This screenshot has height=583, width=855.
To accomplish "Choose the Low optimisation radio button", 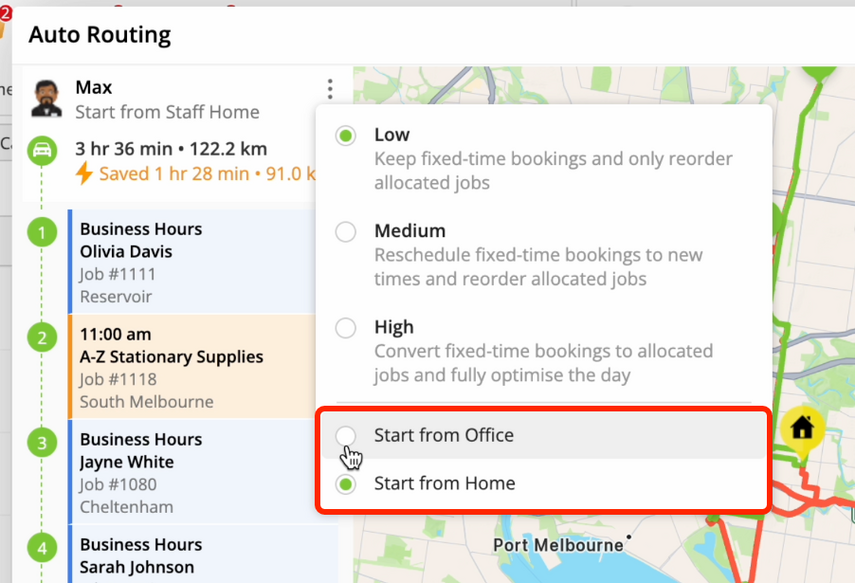I will [x=346, y=136].
